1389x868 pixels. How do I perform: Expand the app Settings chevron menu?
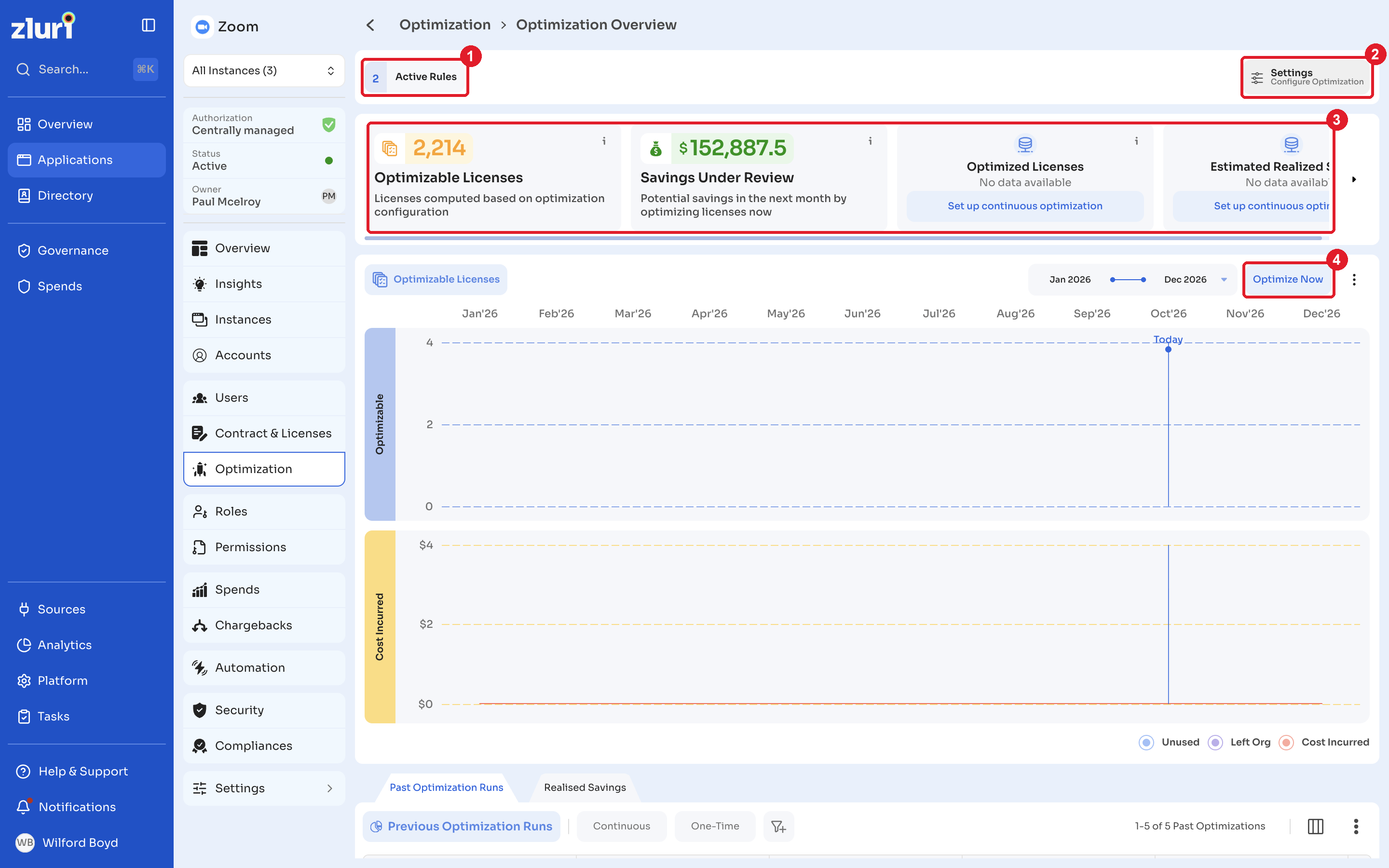click(x=329, y=788)
